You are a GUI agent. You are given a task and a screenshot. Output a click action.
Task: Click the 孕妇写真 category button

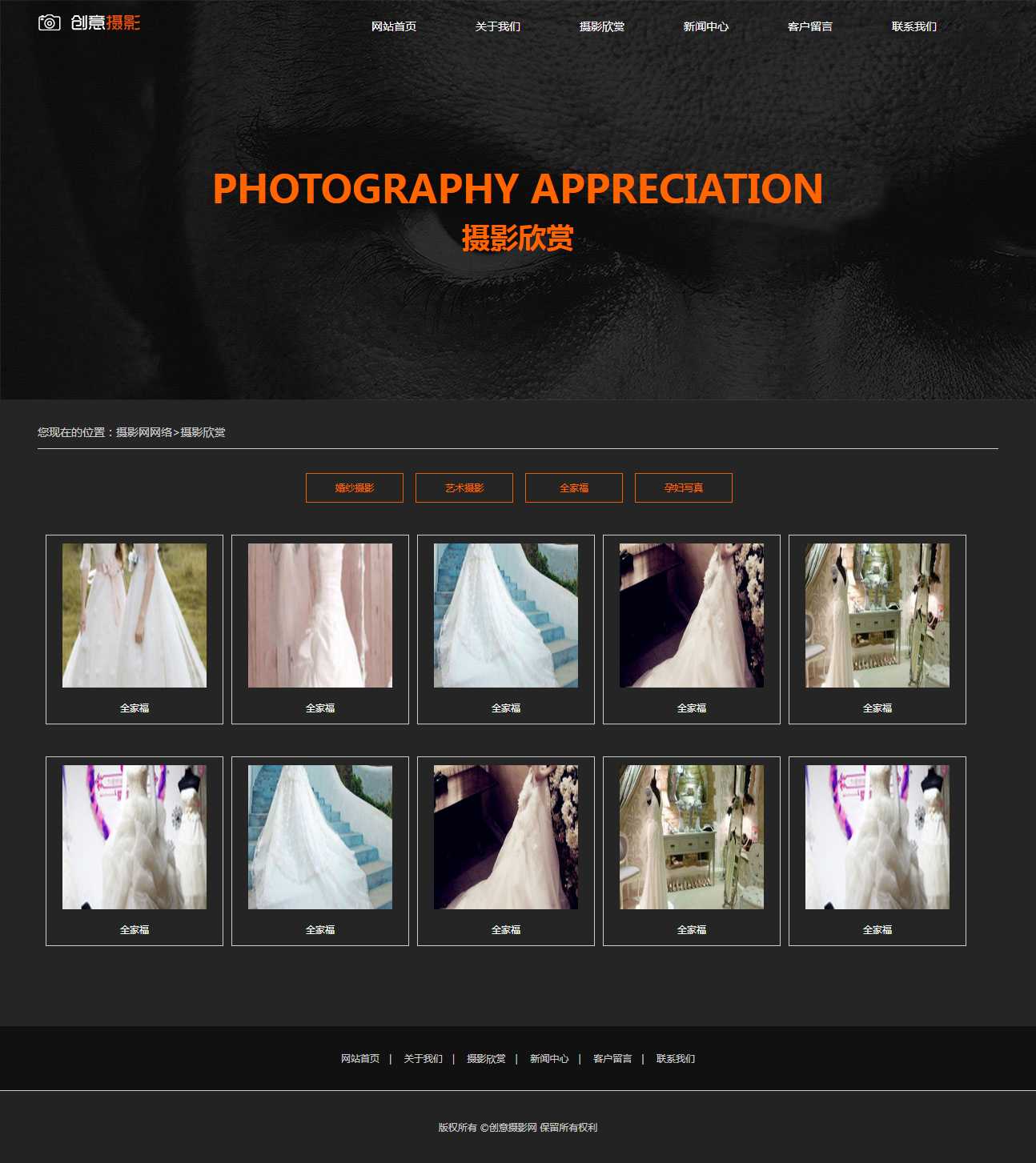tap(684, 487)
